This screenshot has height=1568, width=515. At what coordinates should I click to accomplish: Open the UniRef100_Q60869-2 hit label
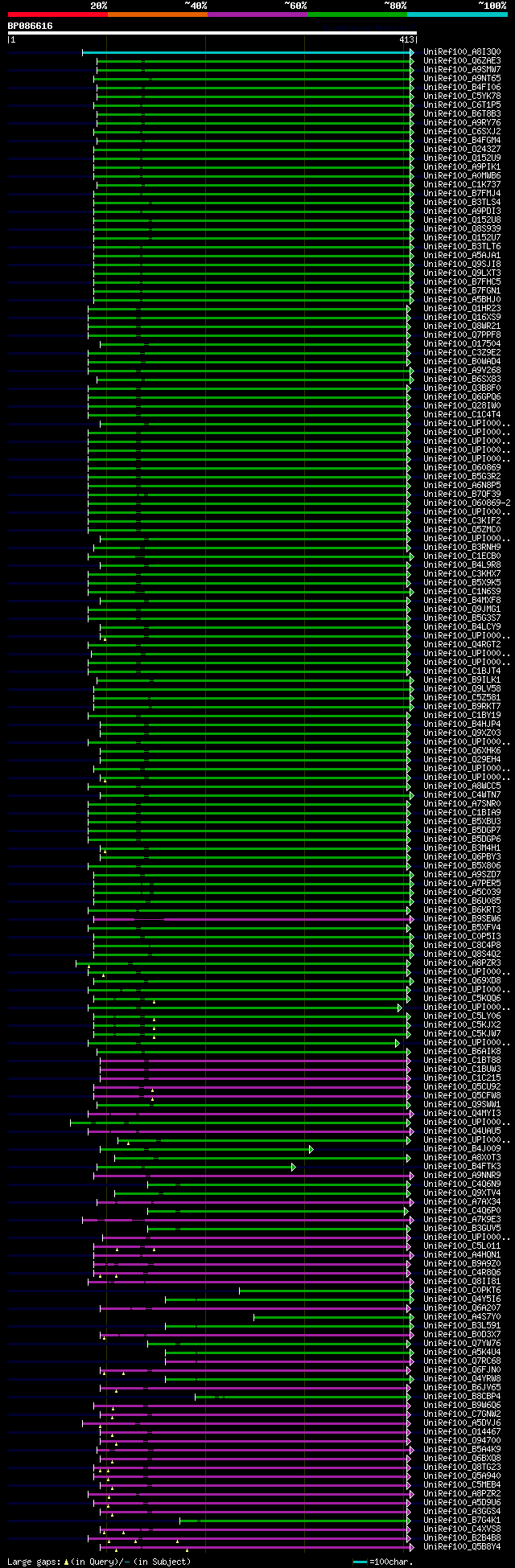tap(467, 503)
